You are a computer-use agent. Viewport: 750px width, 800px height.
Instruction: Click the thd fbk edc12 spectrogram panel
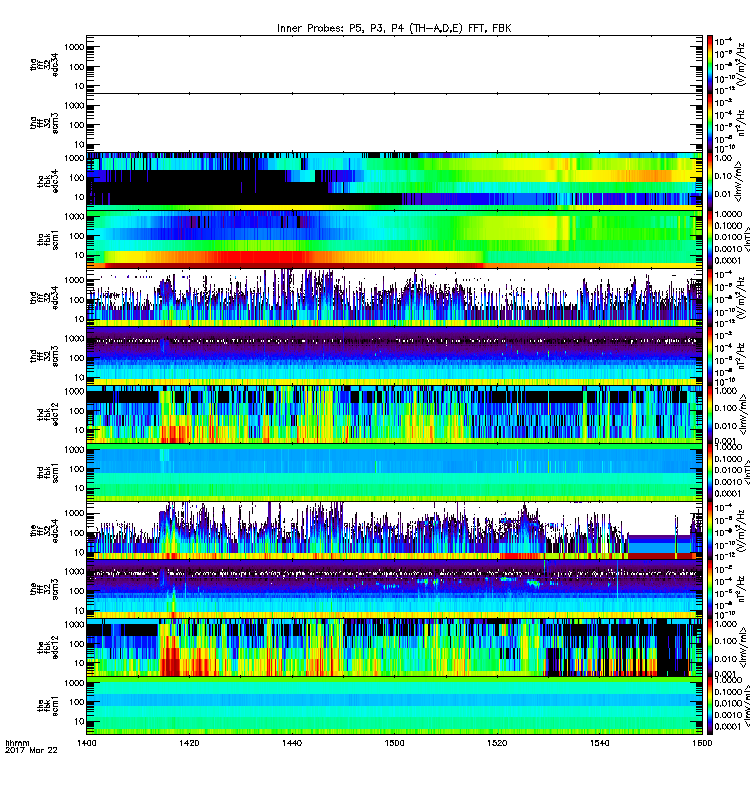click(x=394, y=414)
